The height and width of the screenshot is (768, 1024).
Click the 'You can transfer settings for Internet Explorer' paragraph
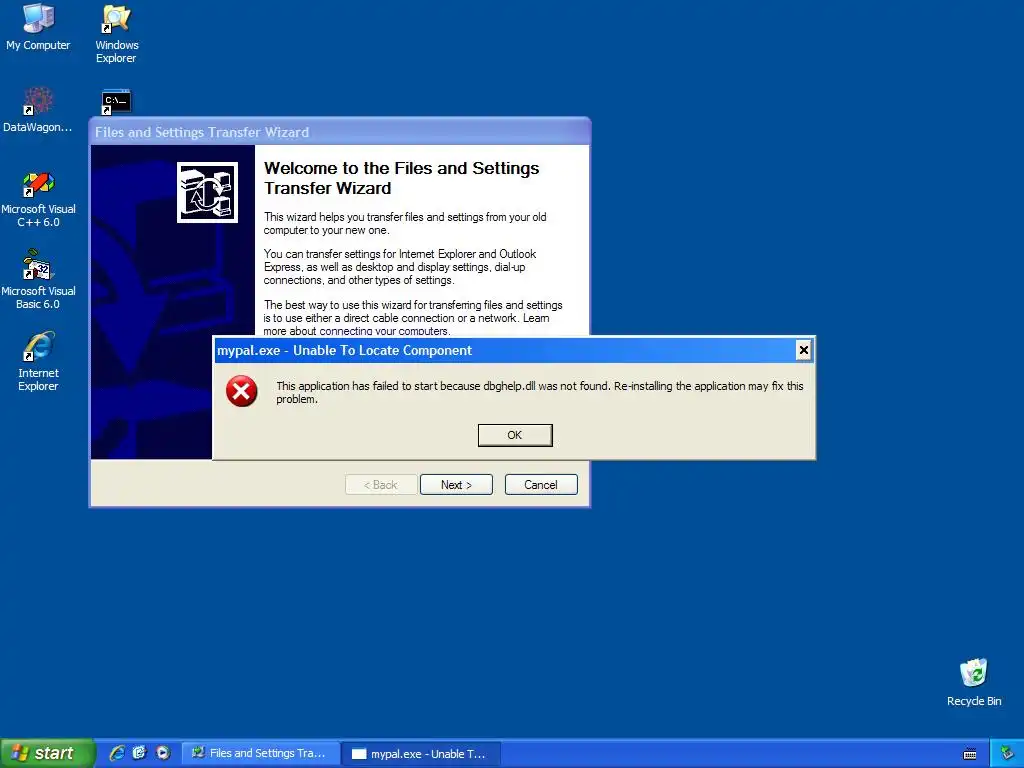pyautogui.click(x=400, y=267)
